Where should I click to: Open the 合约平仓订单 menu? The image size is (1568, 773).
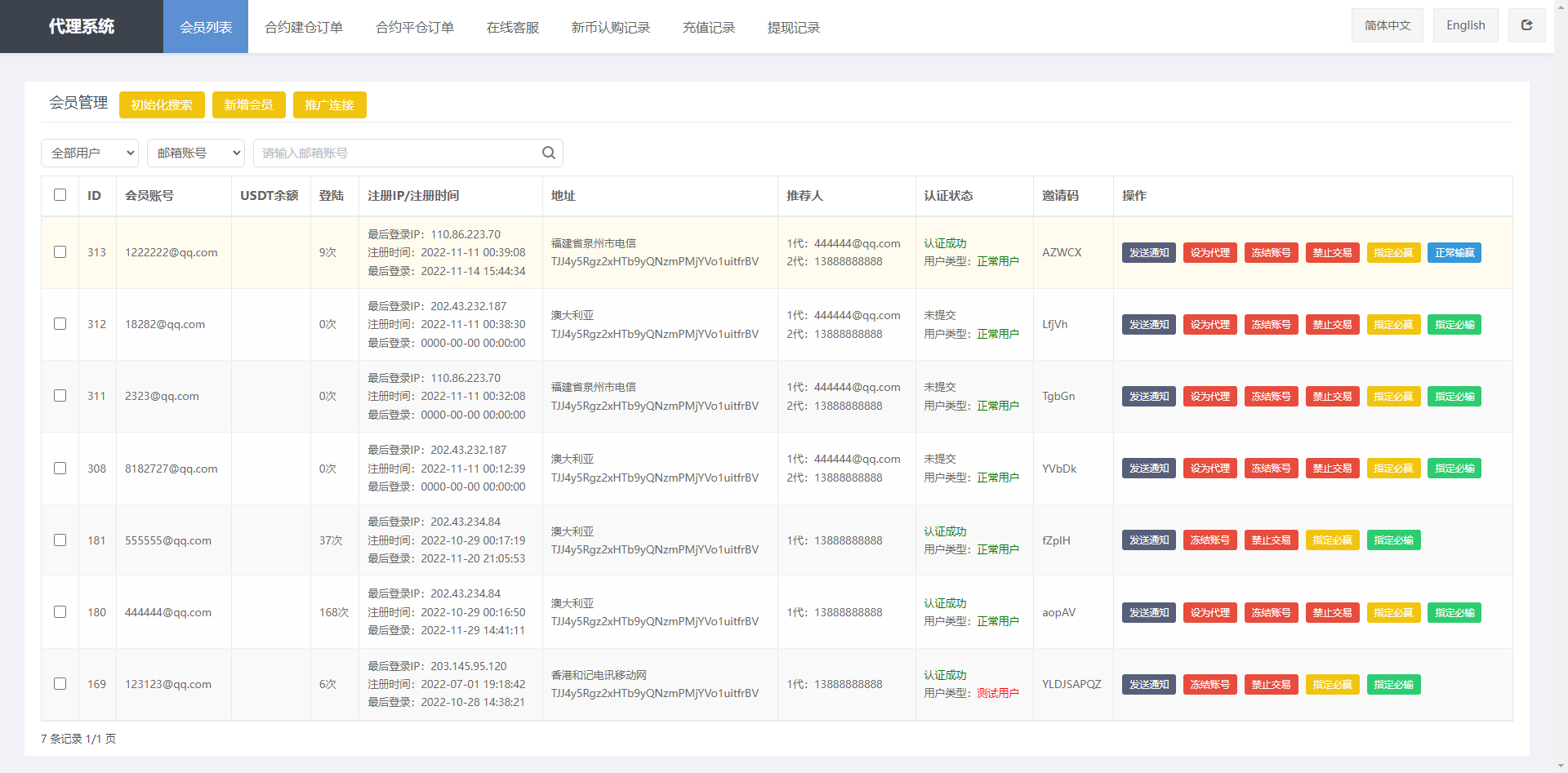point(415,27)
